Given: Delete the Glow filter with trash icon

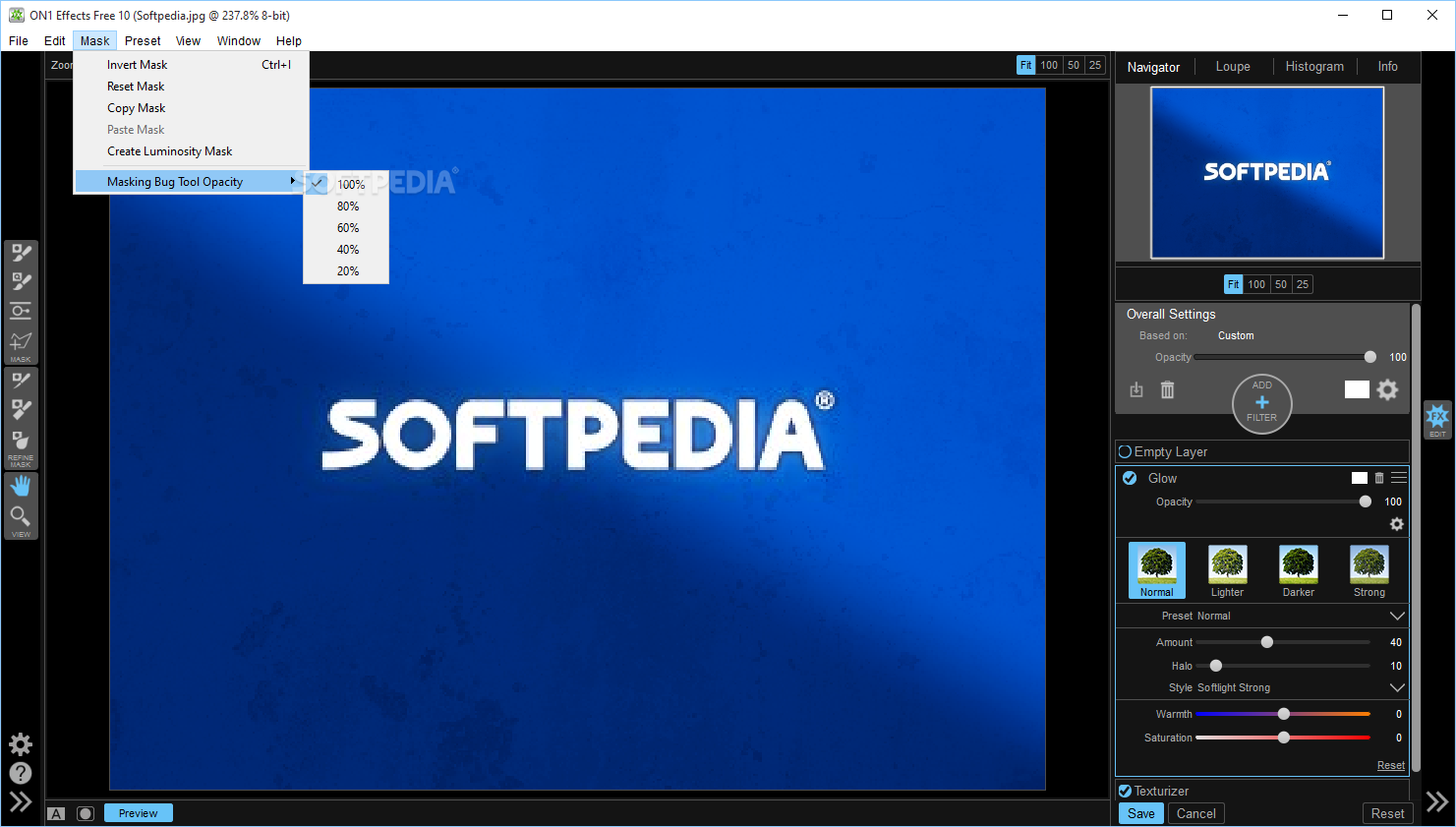Looking at the screenshot, I should pos(1379,478).
